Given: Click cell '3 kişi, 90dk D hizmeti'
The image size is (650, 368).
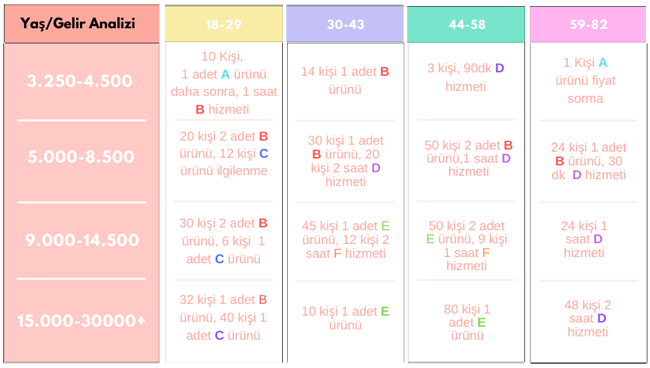Looking at the screenshot, I should (466, 77).
